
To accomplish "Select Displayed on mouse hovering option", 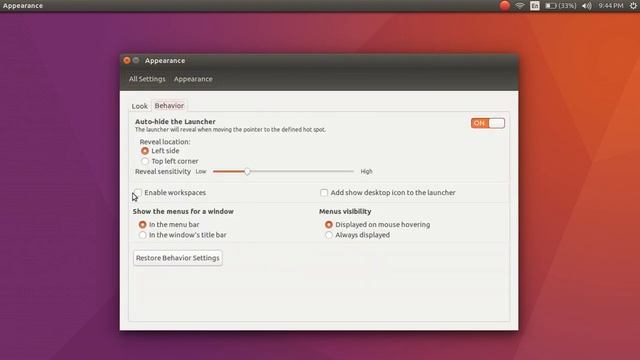I will tap(329, 224).
